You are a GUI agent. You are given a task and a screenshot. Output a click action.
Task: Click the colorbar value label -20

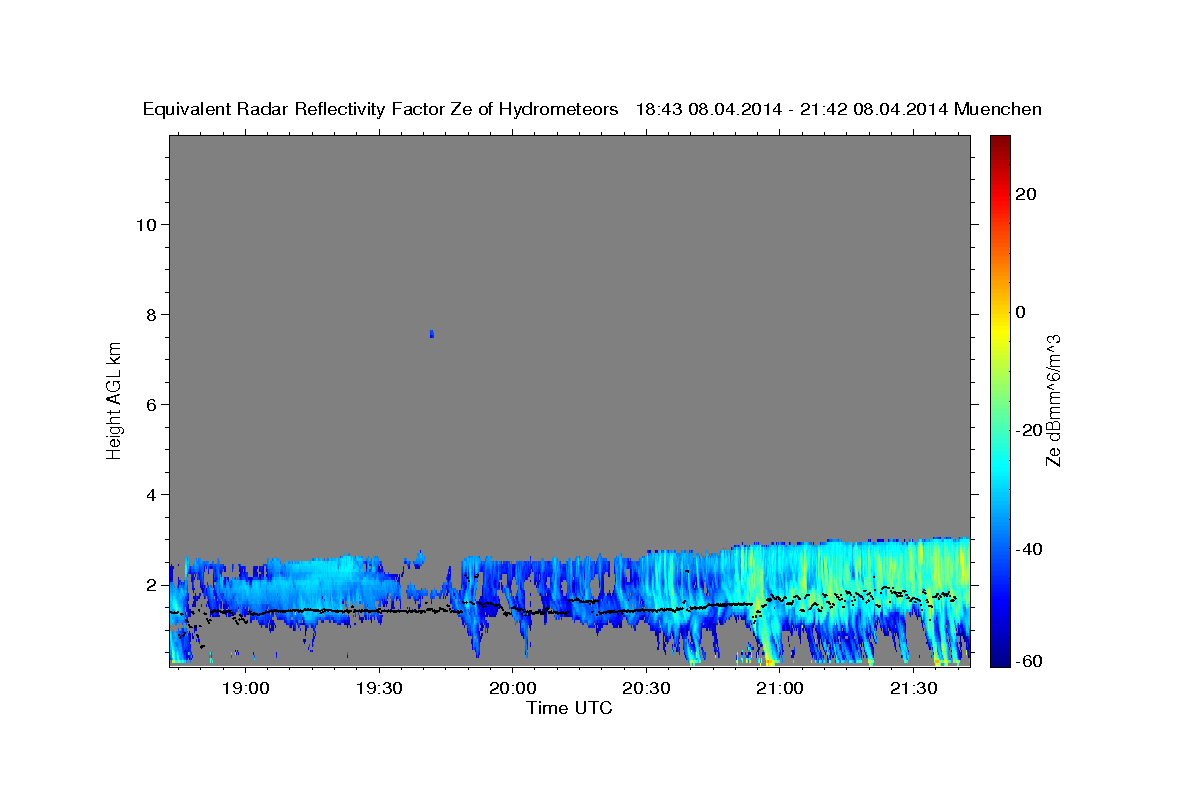[1028, 430]
